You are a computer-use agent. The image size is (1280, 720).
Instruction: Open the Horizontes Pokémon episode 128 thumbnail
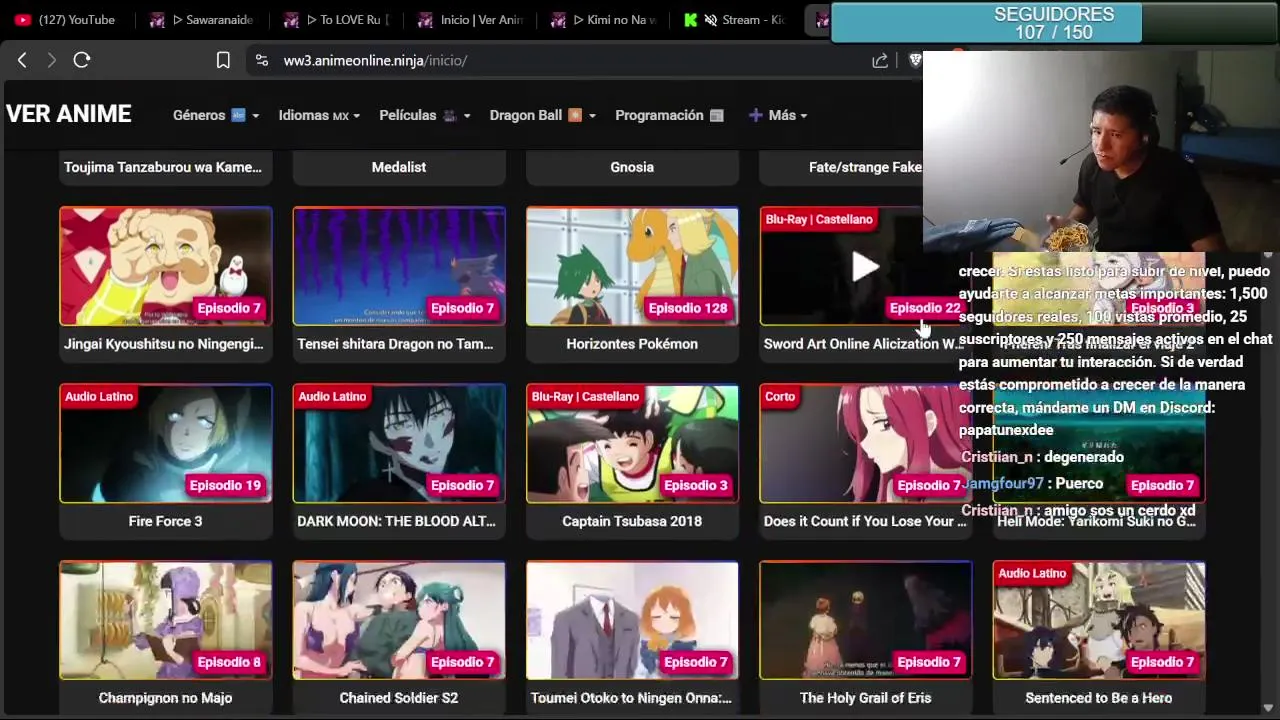coord(632,266)
